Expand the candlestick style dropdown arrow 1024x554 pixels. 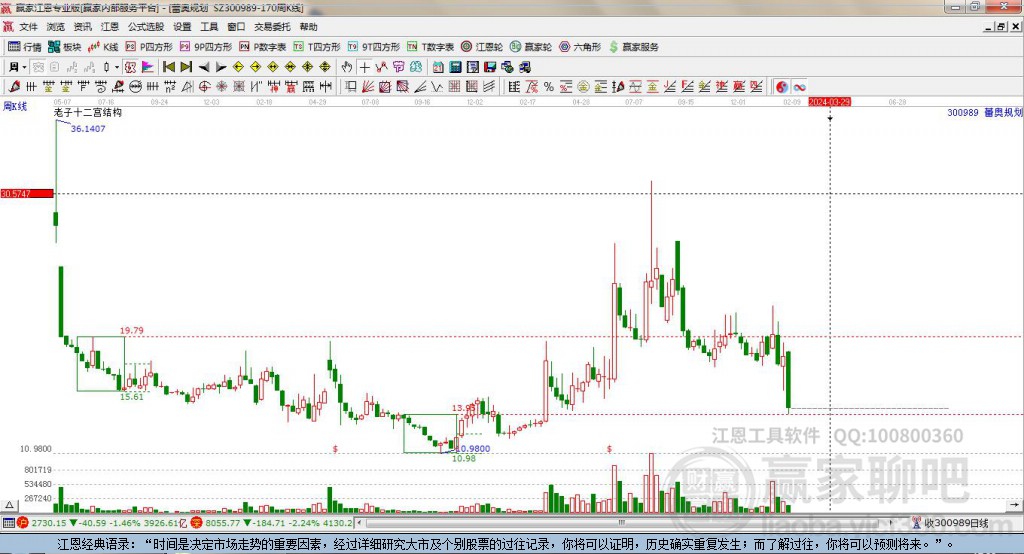click(x=116, y=67)
